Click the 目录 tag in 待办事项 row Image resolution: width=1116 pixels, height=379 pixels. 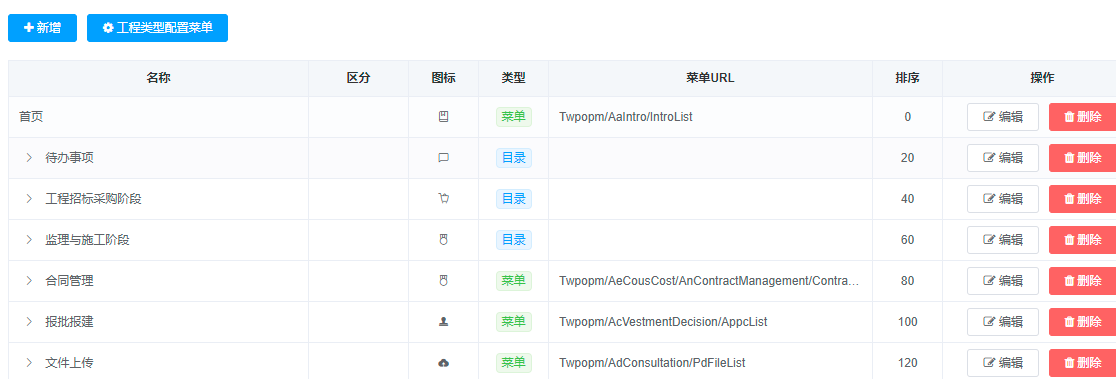coord(514,158)
